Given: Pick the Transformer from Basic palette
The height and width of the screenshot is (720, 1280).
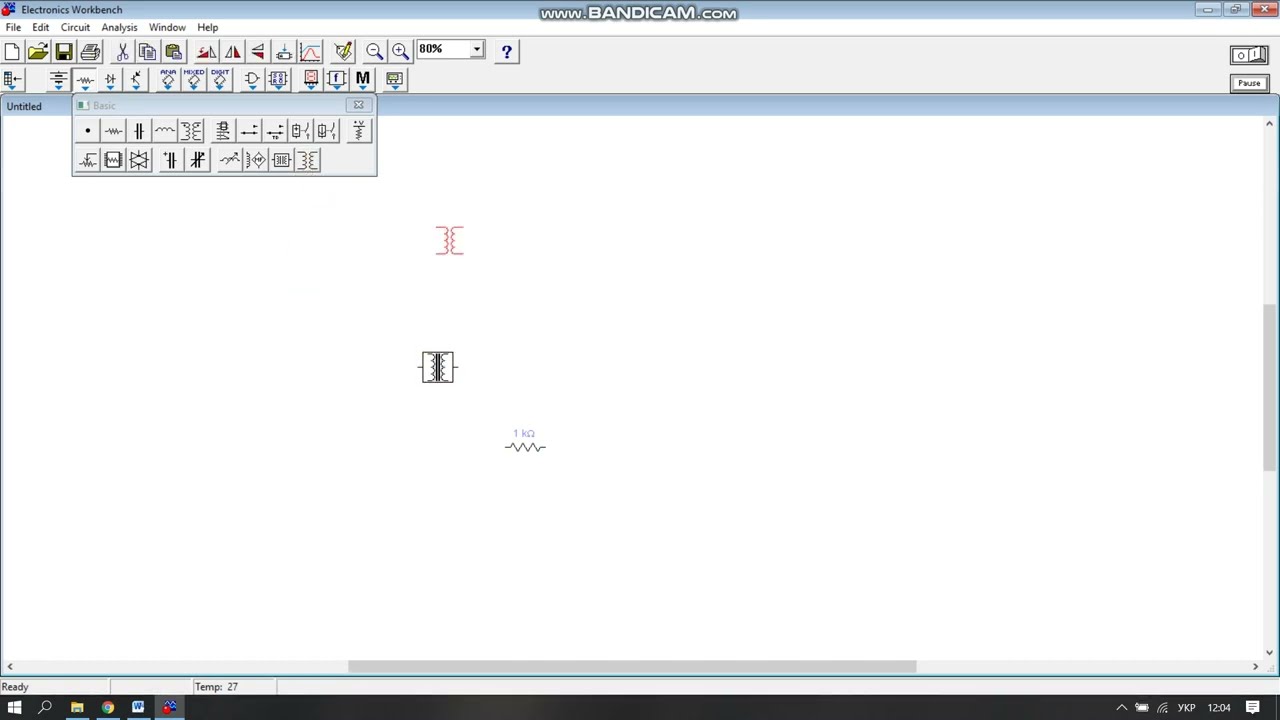Looking at the screenshot, I should click(191, 131).
